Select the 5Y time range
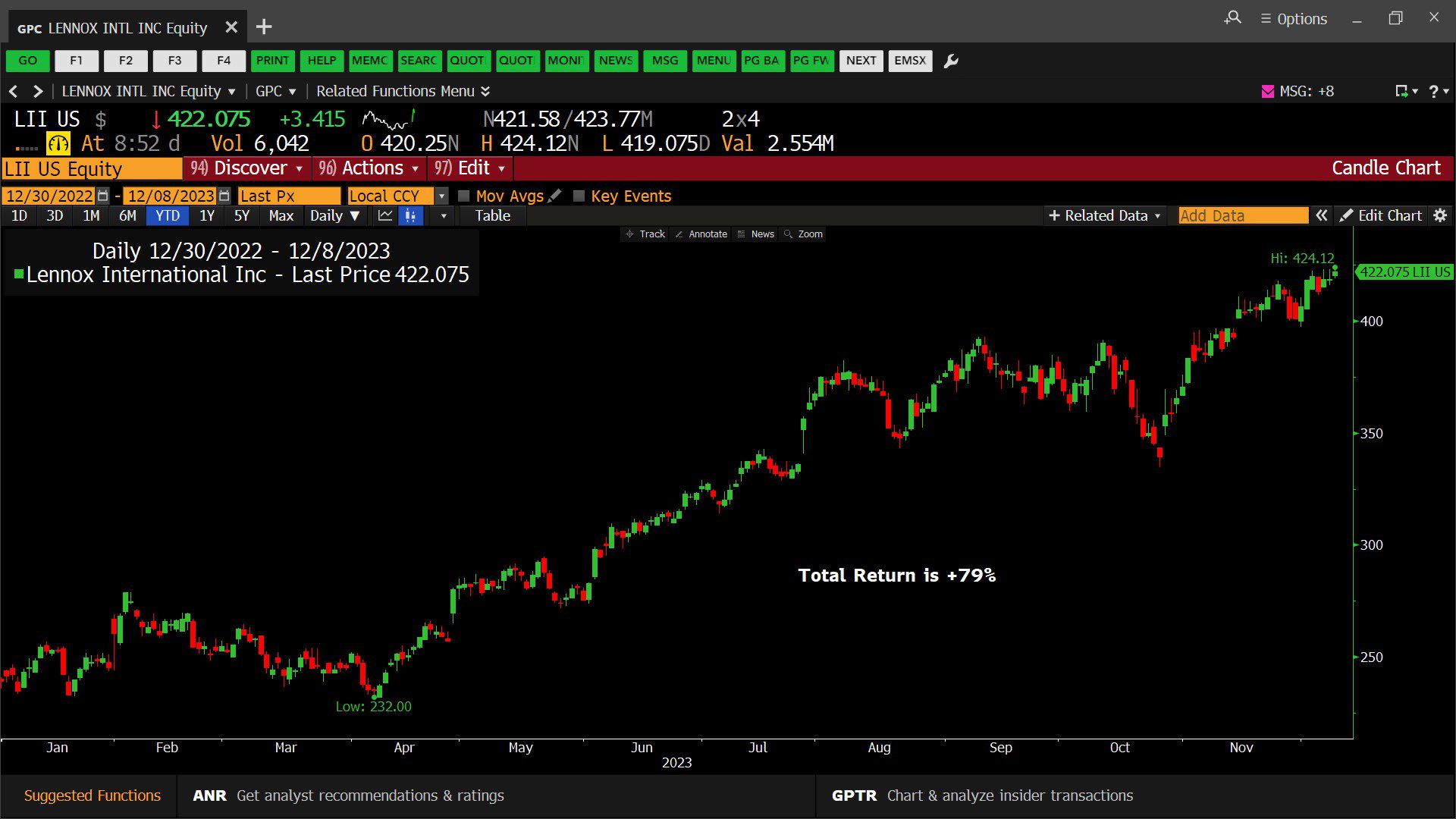The width and height of the screenshot is (1456, 819). point(241,215)
